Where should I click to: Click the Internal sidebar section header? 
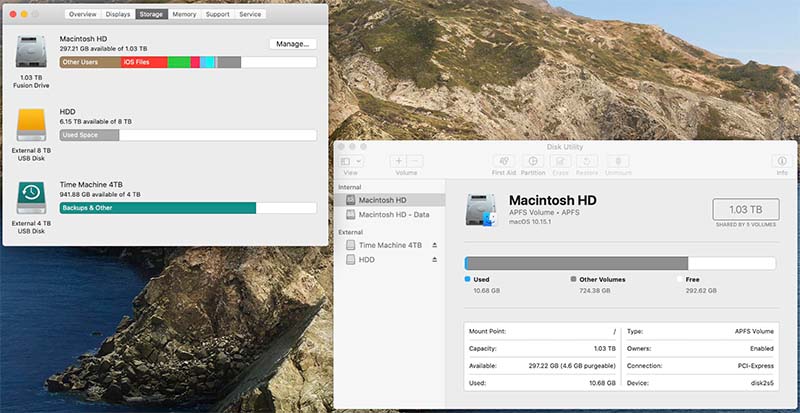click(x=350, y=187)
